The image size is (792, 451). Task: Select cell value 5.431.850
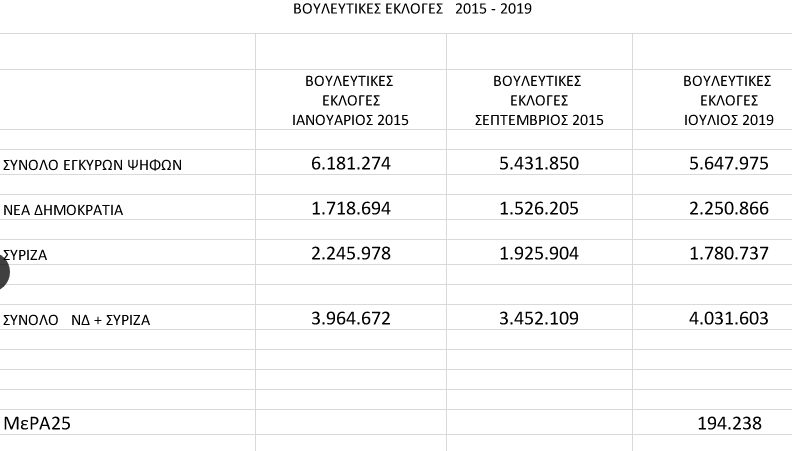point(539,163)
